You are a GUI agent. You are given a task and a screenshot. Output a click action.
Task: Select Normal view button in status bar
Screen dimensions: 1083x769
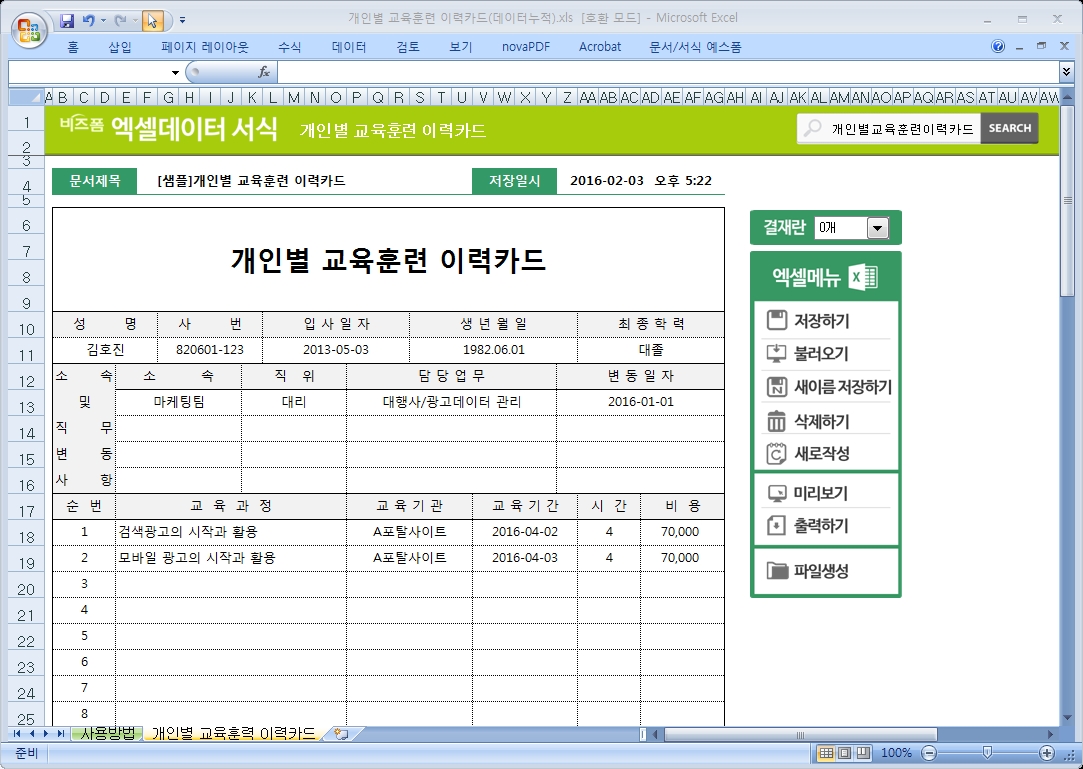click(x=826, y=753)
